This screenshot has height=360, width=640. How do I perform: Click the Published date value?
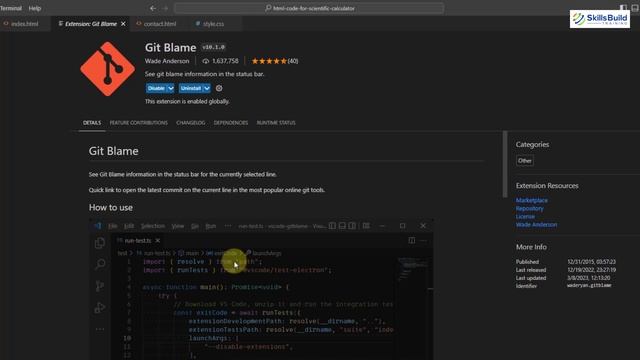591,262
